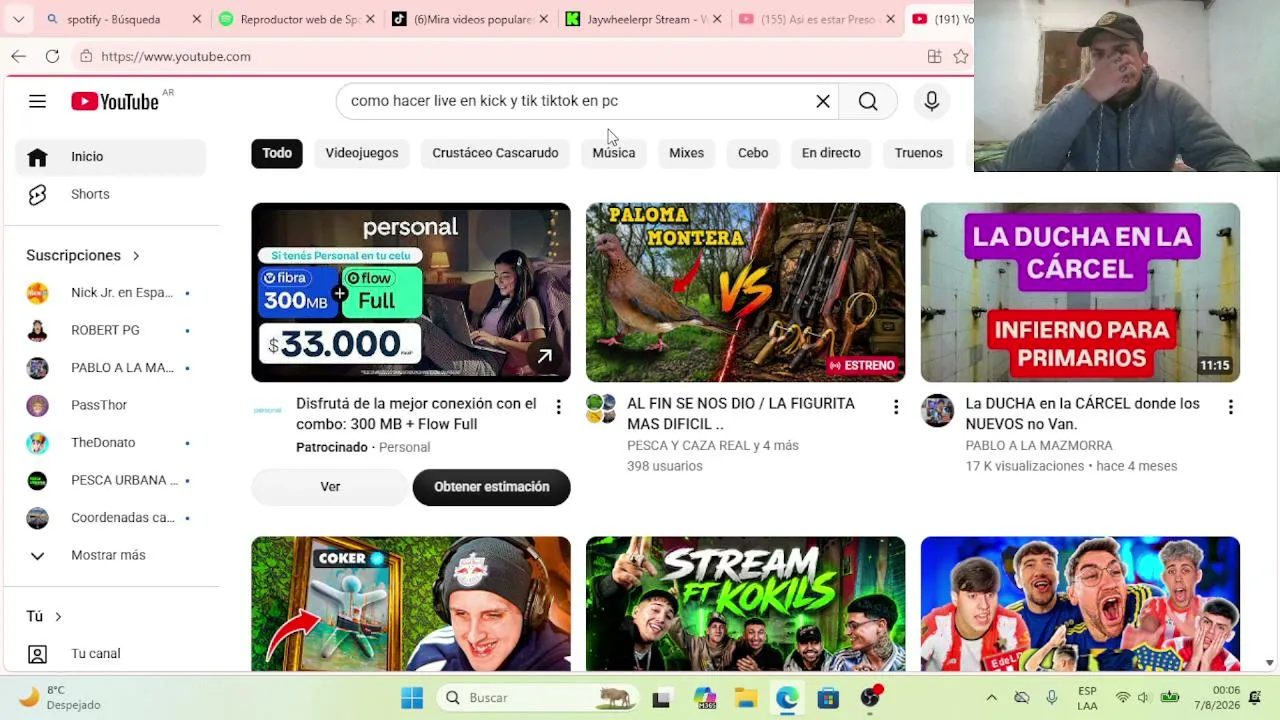
Task: Open File Explorer from the taskbar
Action: point(746,698)
